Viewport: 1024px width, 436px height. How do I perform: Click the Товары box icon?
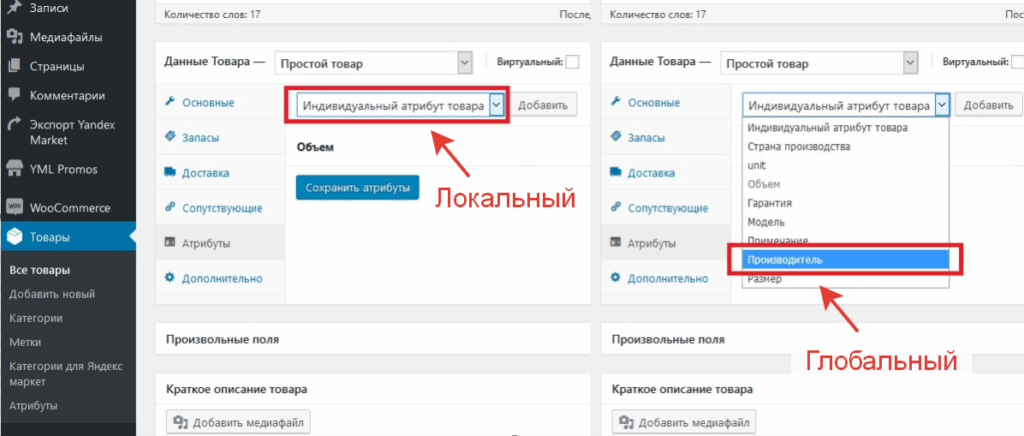pos(15,237)
